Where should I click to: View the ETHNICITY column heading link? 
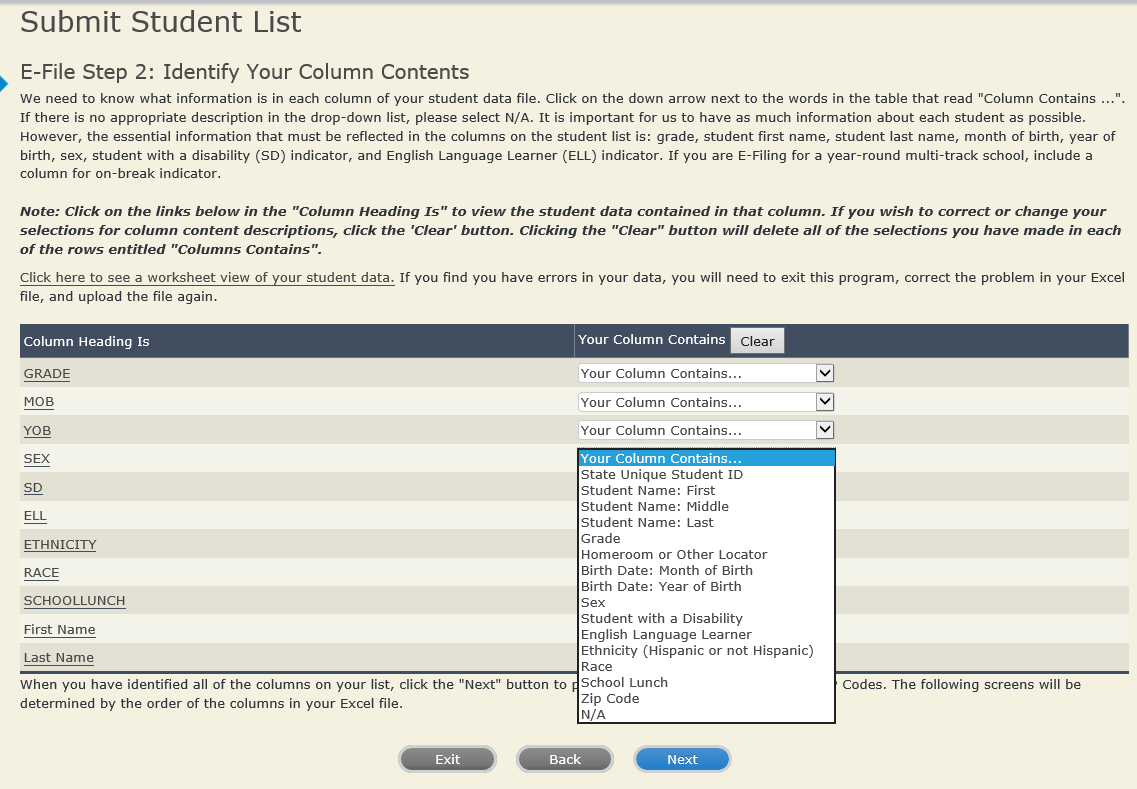(60, 545)
